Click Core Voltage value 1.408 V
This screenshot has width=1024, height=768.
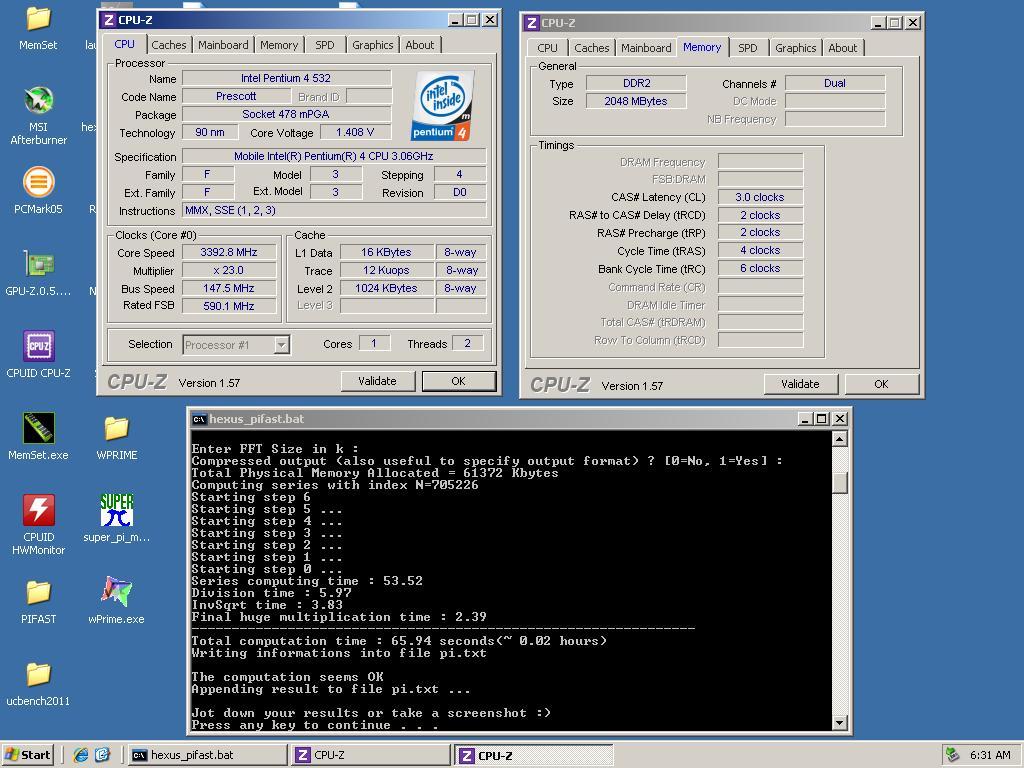click(355, 132)
